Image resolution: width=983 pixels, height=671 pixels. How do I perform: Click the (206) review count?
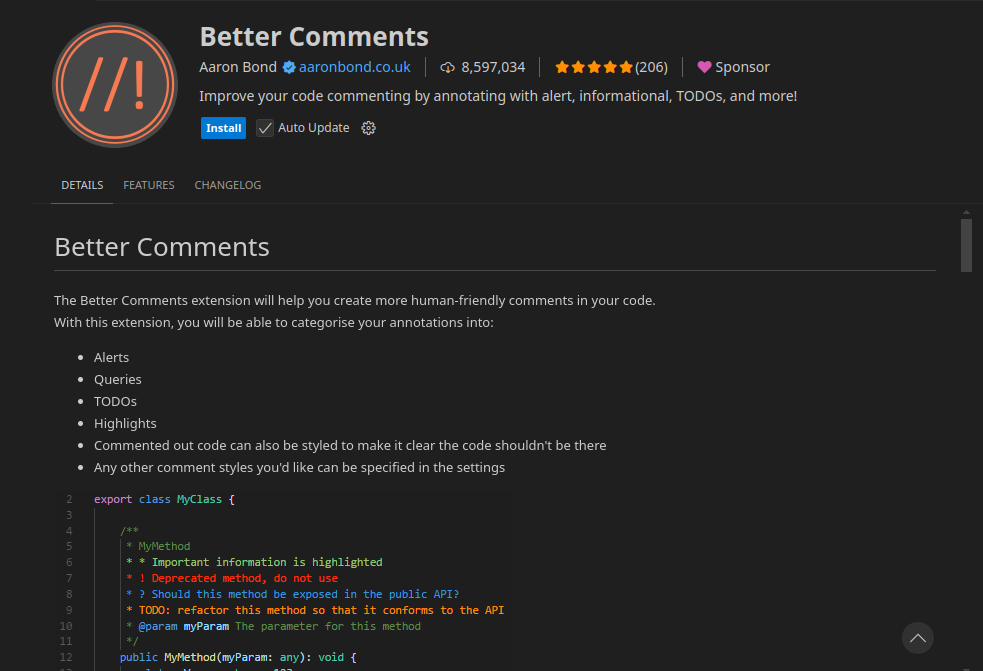651,67
